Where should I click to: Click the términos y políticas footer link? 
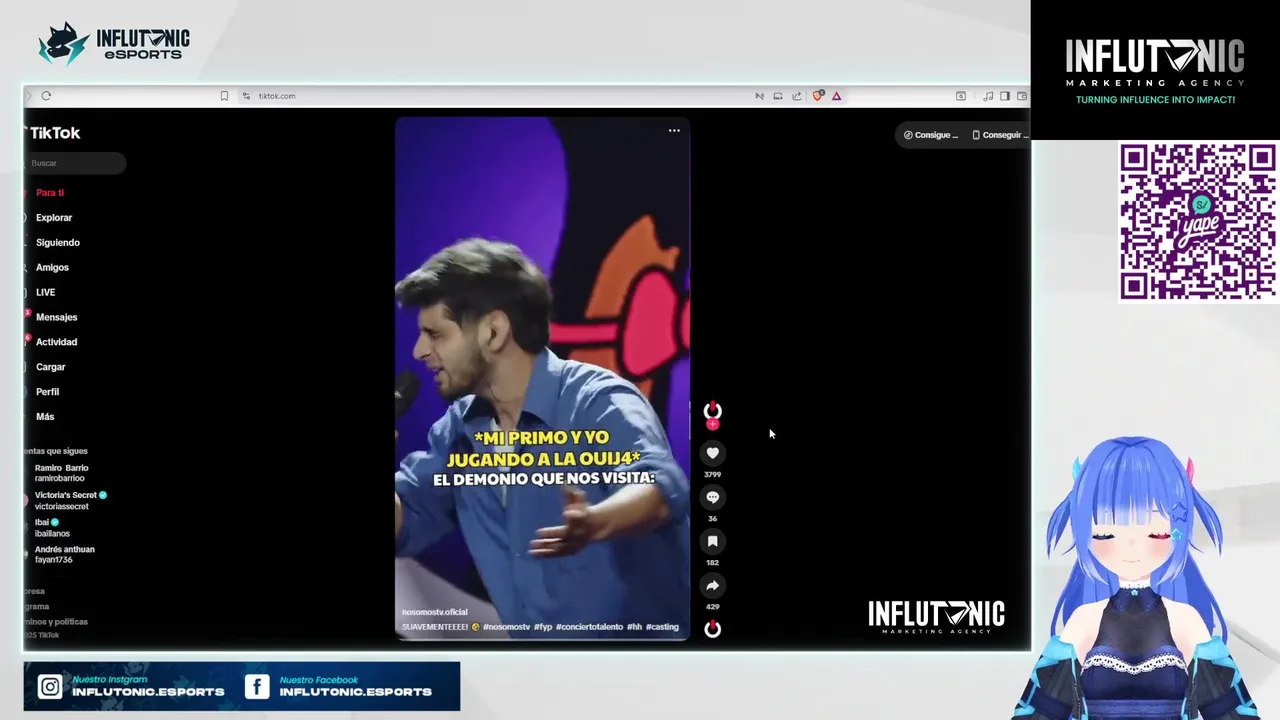click(57, 622)
